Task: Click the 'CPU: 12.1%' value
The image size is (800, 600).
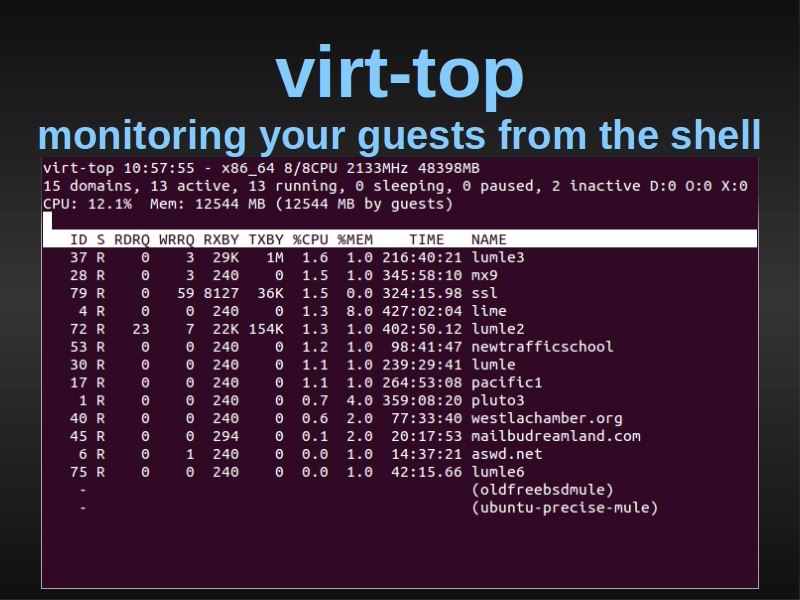Action: [x=88, y=204]
